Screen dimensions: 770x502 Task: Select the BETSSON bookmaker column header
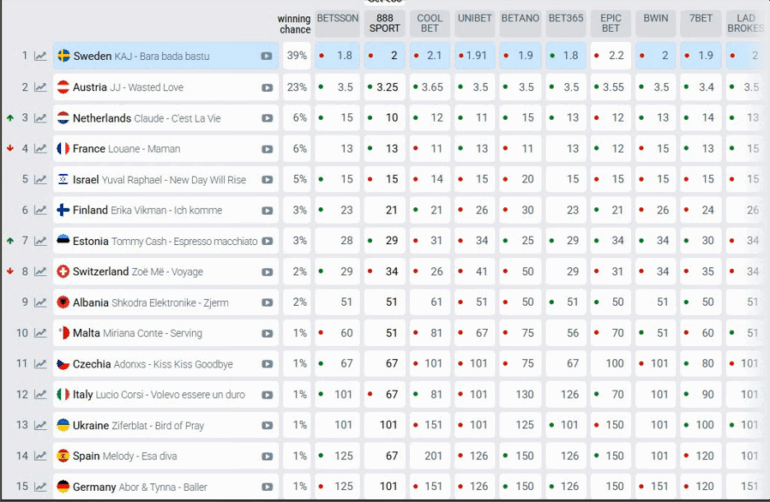[337, 23]
